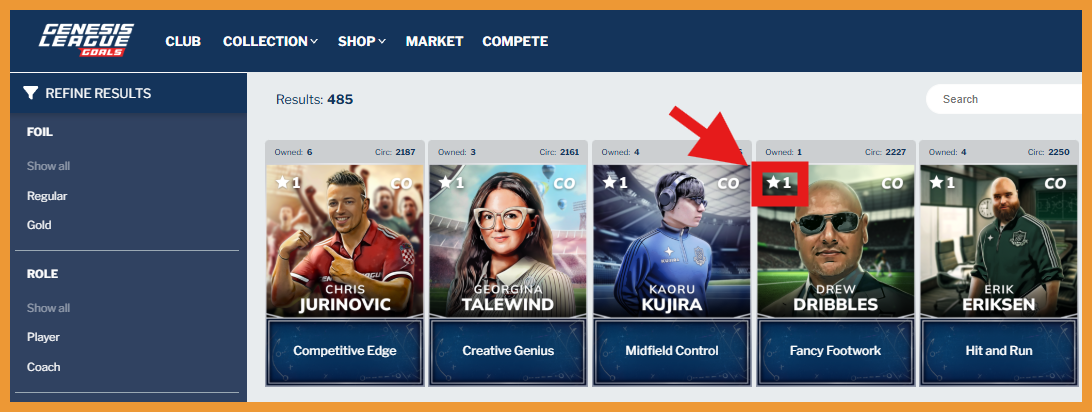Filter by Player role

point(43,337)
